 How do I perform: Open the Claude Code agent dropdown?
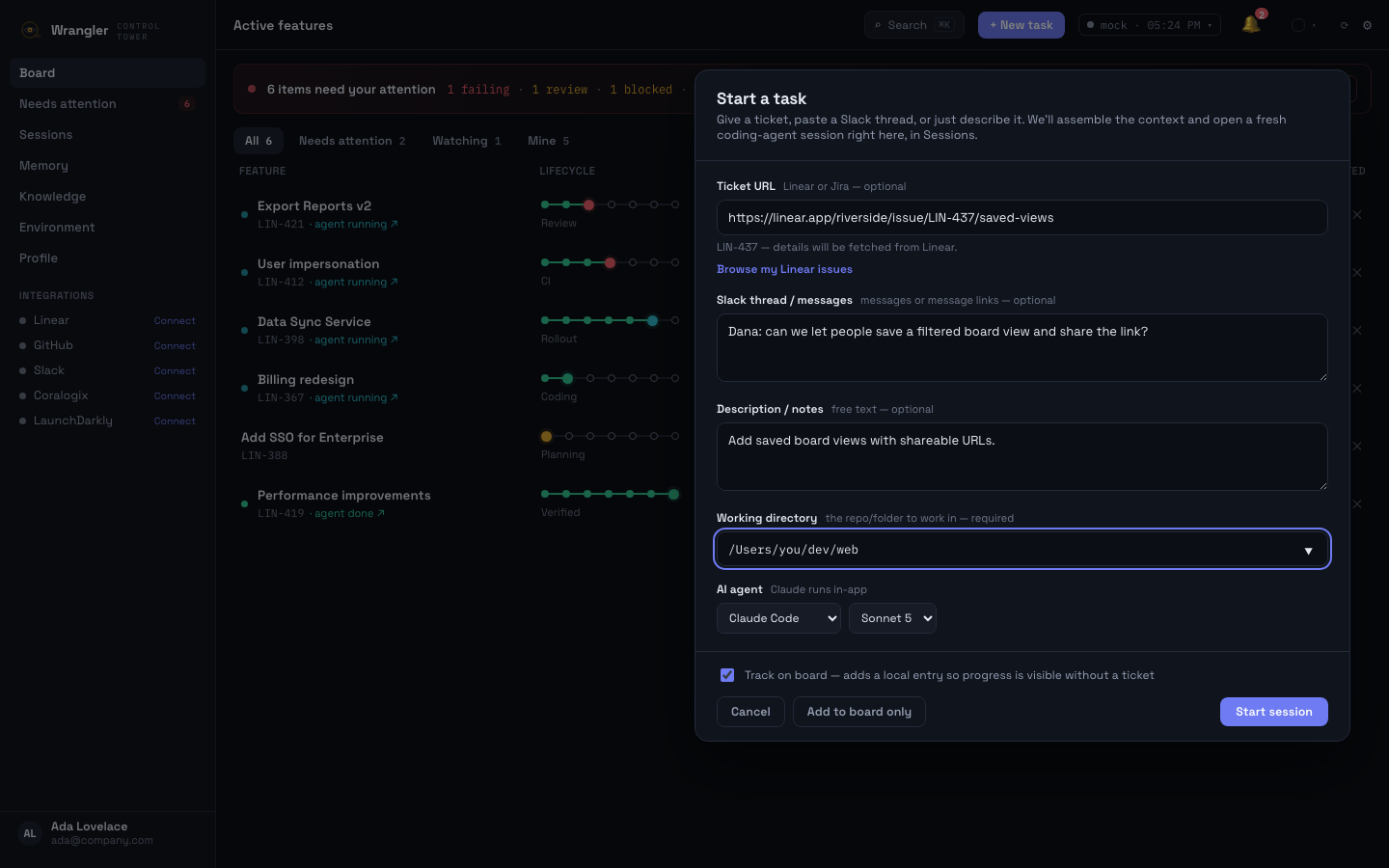778,618
